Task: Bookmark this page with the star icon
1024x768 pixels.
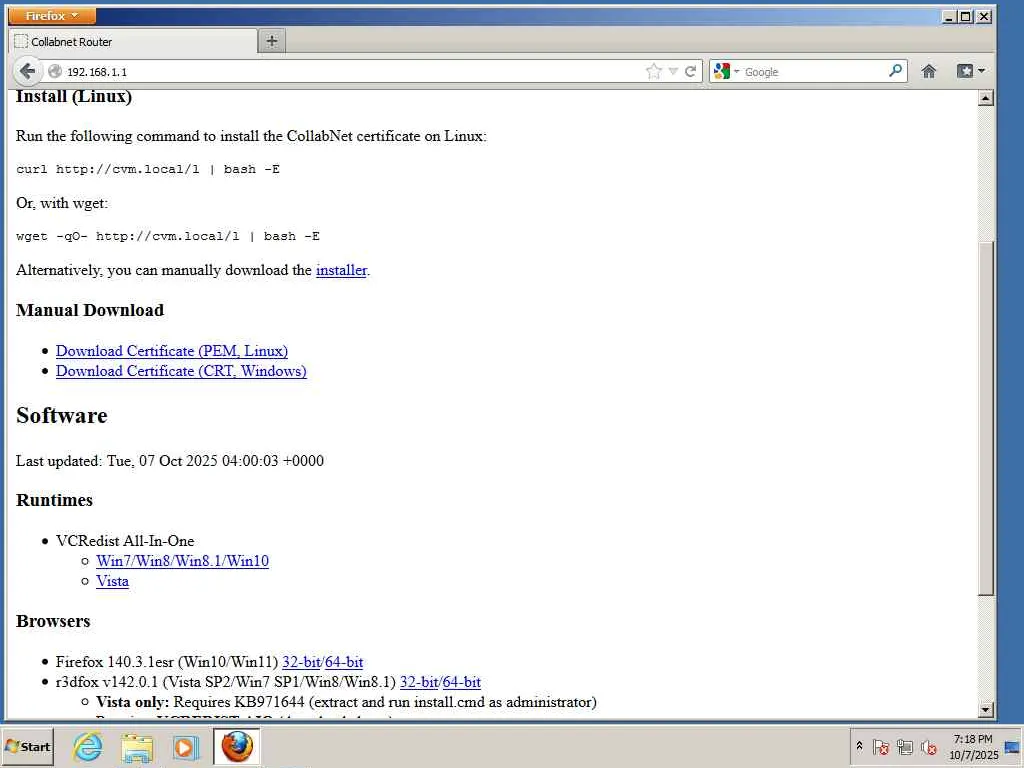Action: coord(653,71)
